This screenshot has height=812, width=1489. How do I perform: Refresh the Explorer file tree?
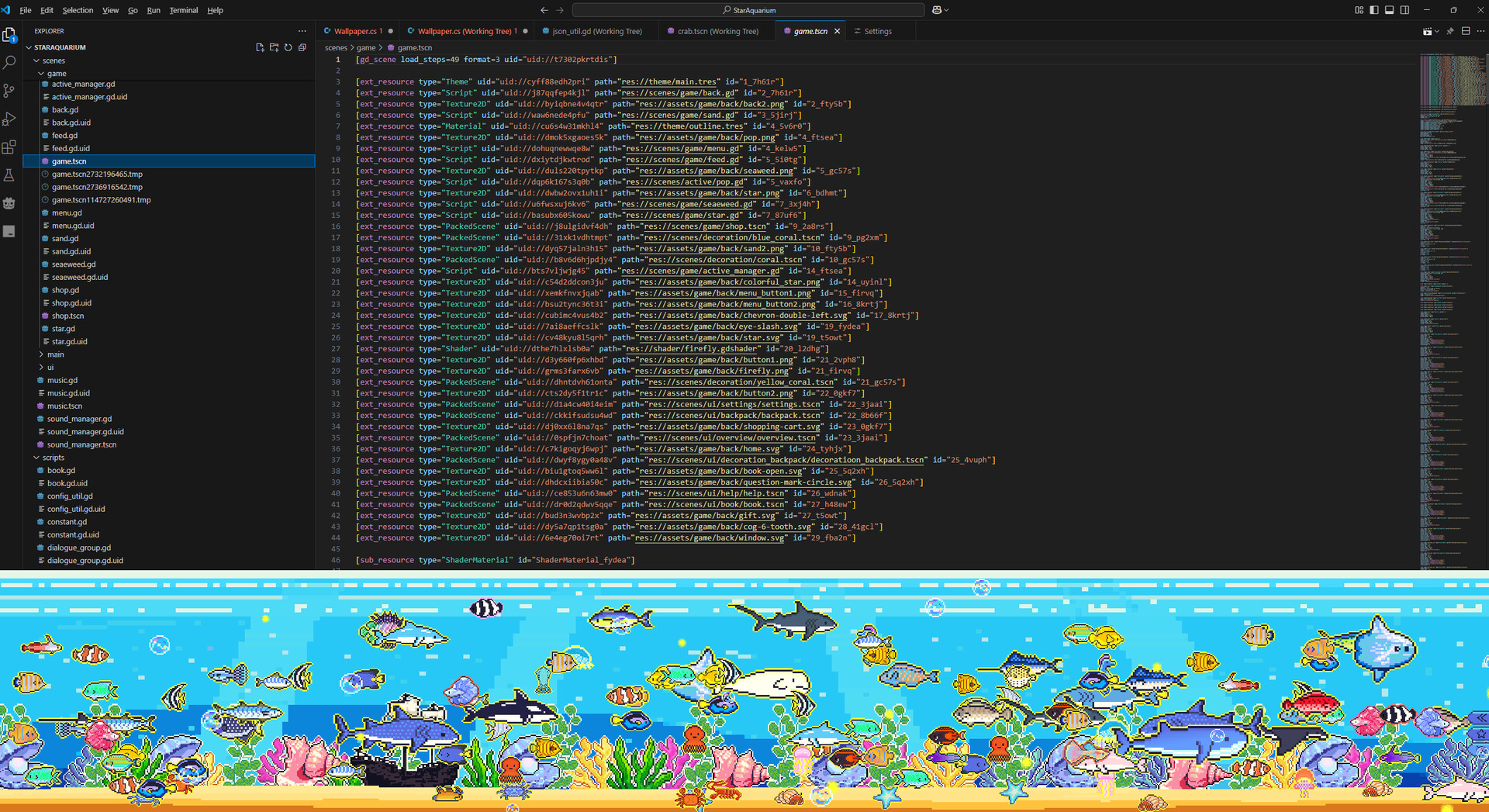[x=288, y=47]
